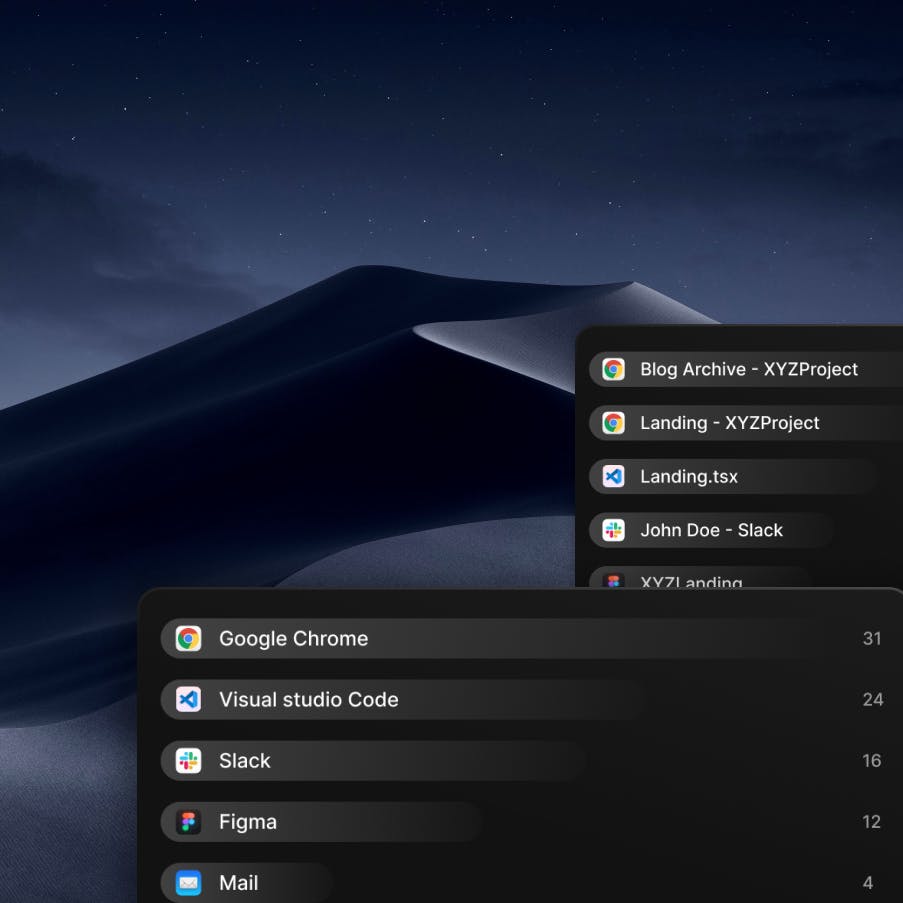
Task: Click the Visual Studio Code icon
Action: pyautogui.click(x=188, y=700)
